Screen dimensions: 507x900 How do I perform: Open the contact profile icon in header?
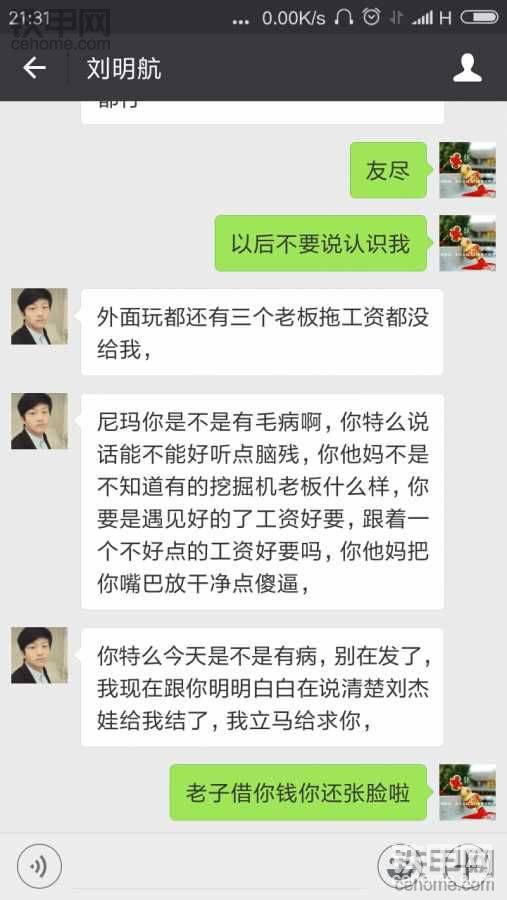tap(467, 68)
